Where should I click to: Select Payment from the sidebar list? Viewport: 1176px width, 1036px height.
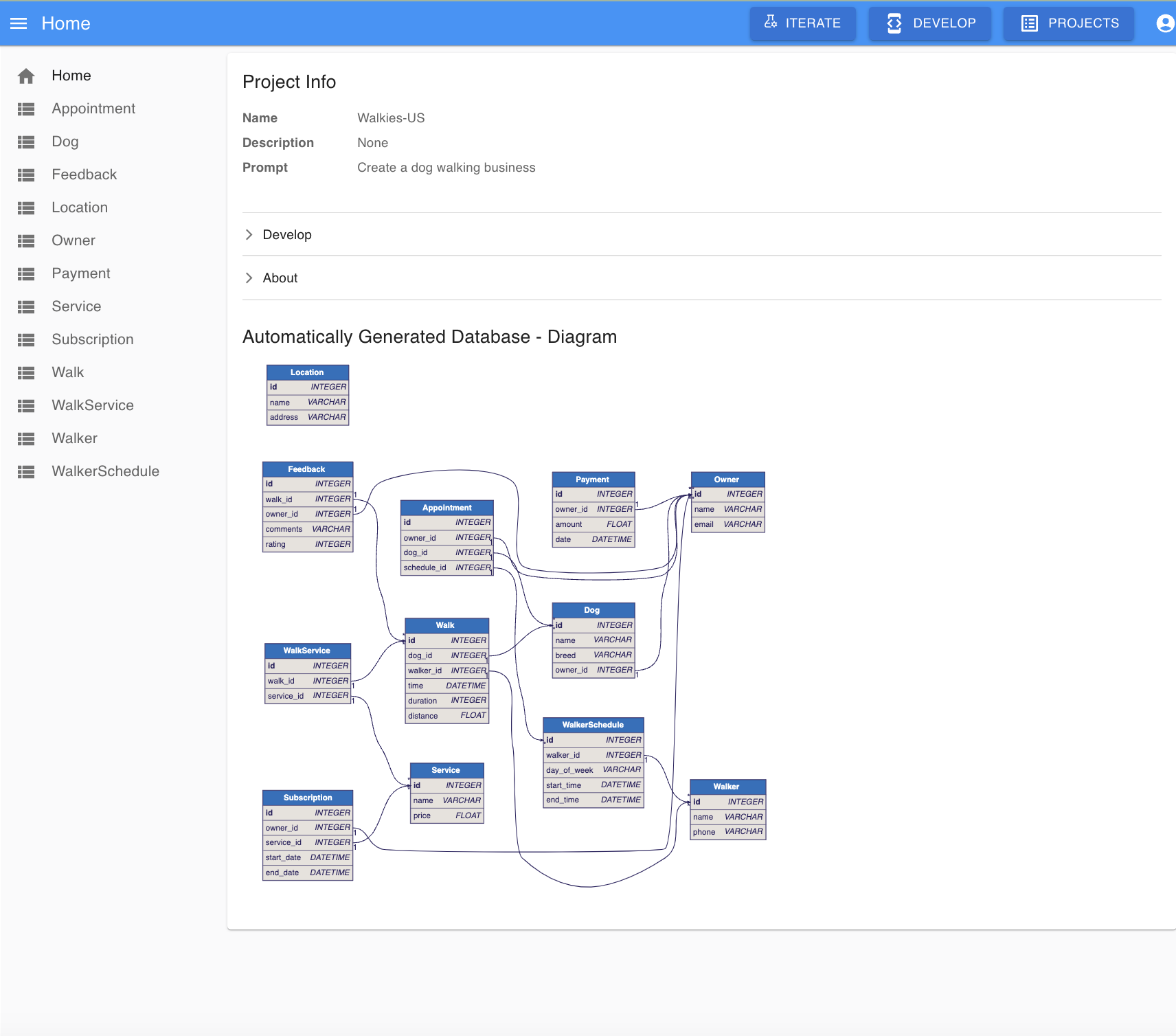[80, 273]
